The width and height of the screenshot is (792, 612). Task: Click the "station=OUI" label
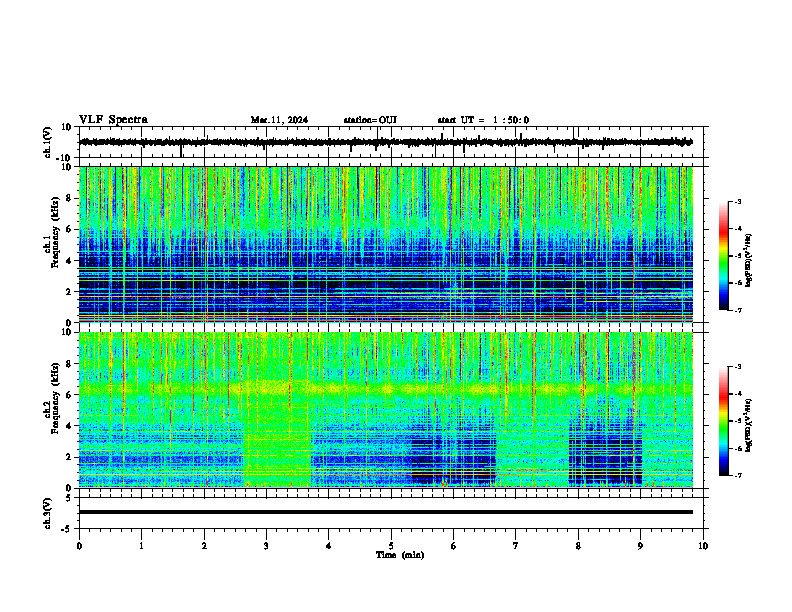coord(370,120)
